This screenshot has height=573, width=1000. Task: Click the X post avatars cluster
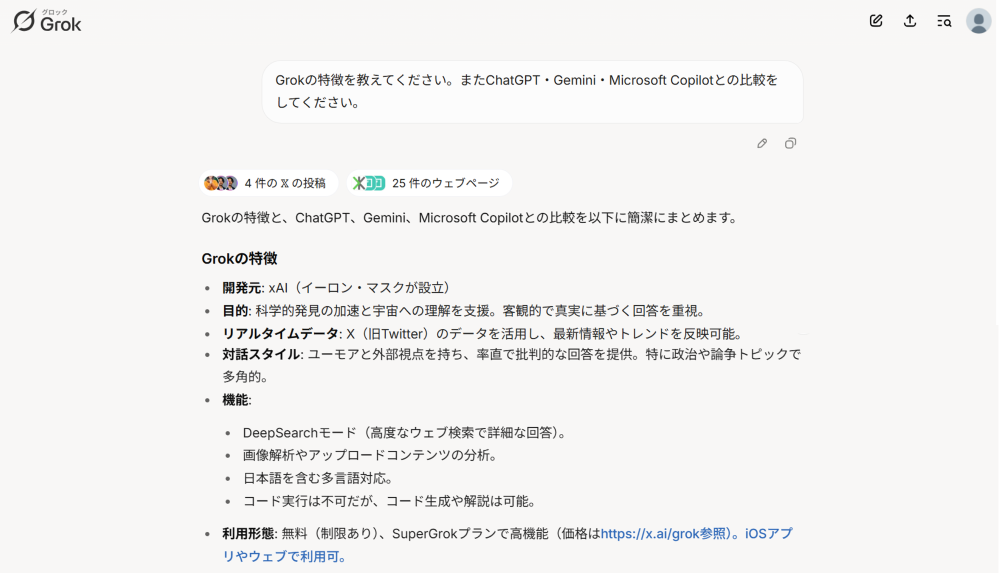coord(221,183)
